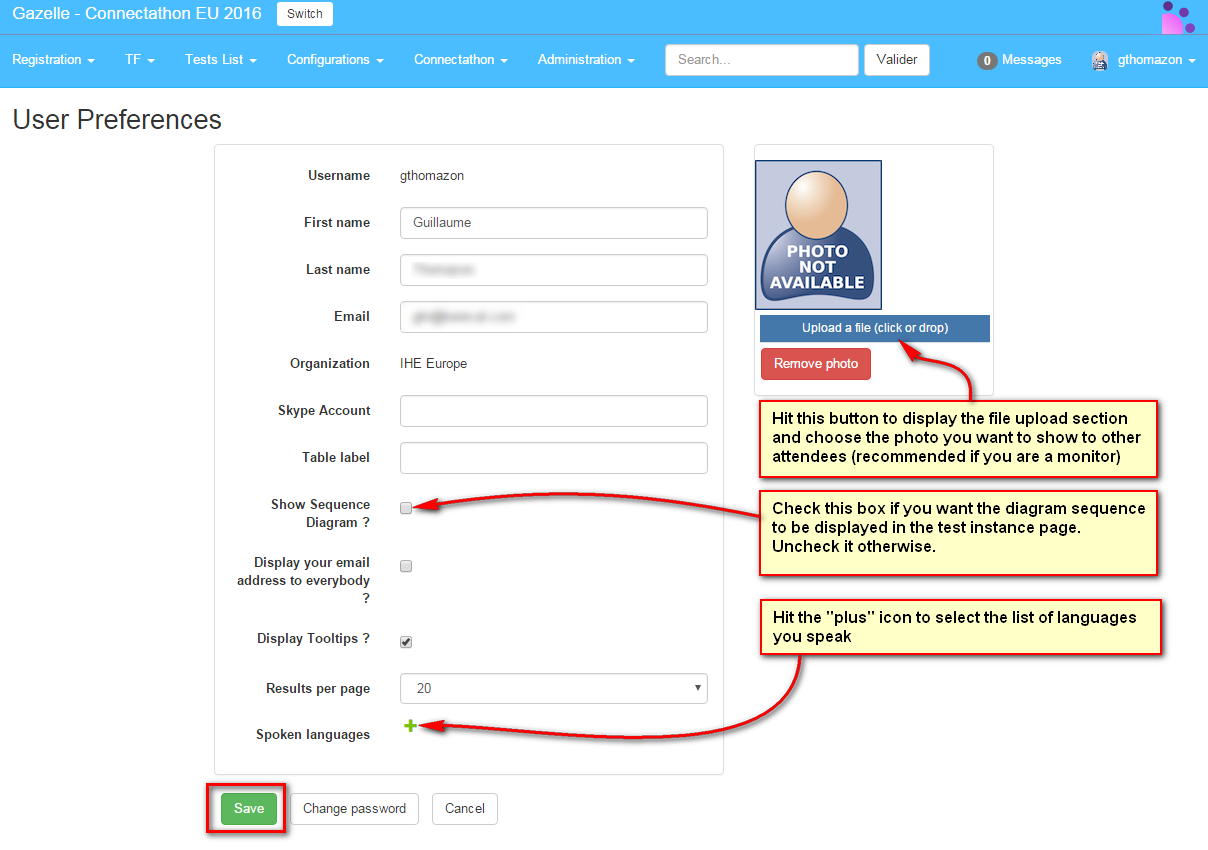Enable the Show Sequence Diagram checkbox

406,508
